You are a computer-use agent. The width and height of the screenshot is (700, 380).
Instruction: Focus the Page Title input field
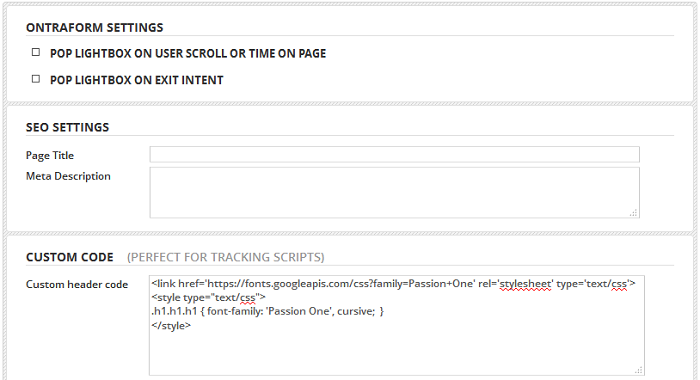(395, 155)
